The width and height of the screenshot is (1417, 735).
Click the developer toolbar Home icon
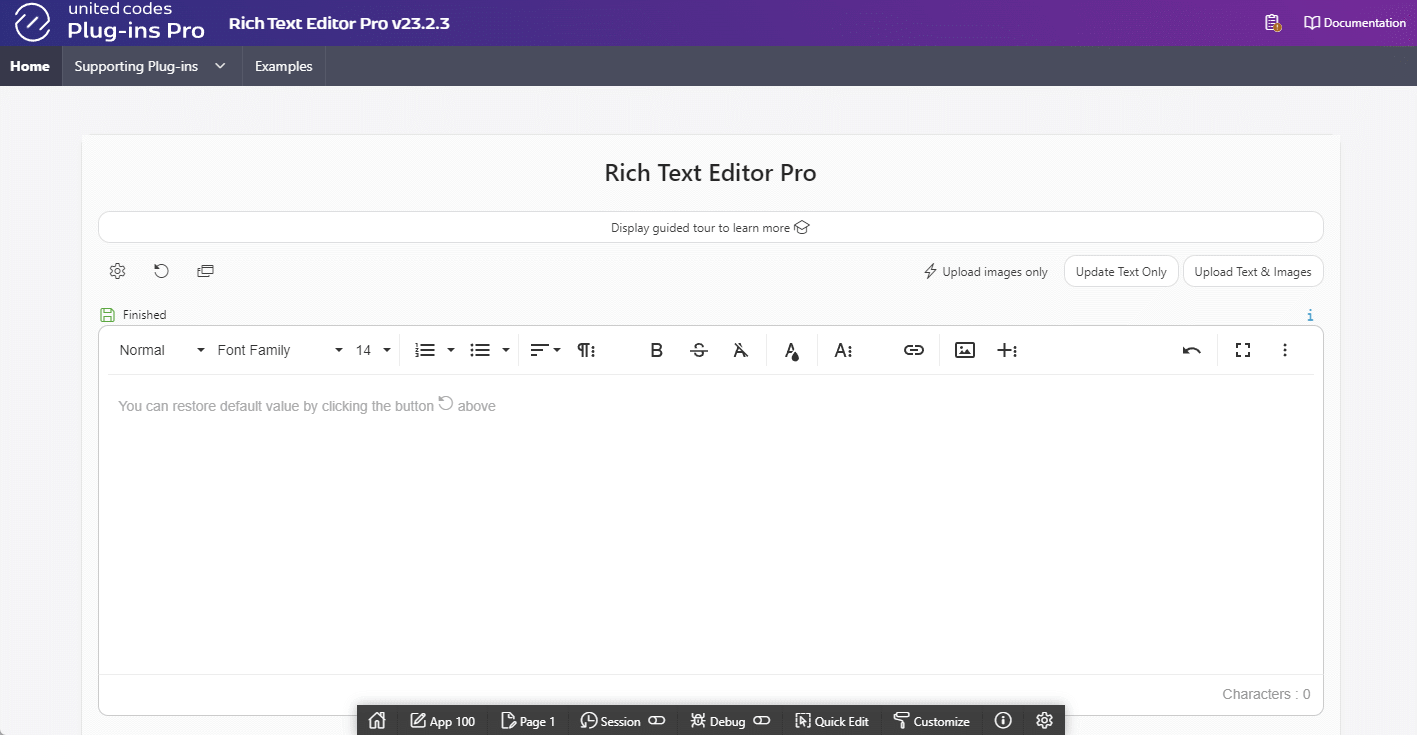pyautogui.click(x=377, y=721)
